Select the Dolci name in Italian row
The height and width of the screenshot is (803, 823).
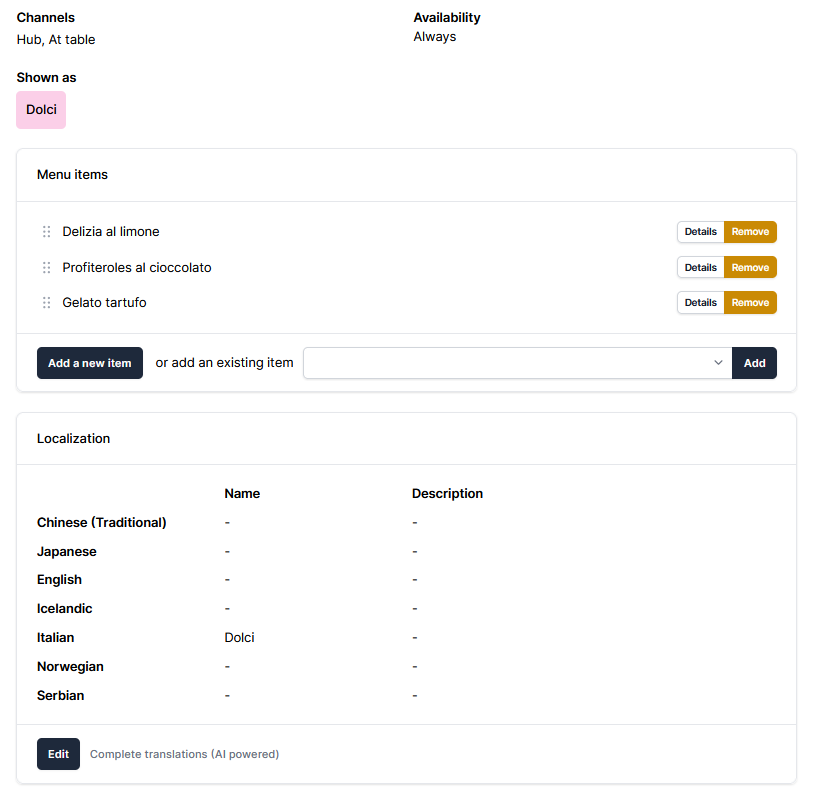coord(239,638)
